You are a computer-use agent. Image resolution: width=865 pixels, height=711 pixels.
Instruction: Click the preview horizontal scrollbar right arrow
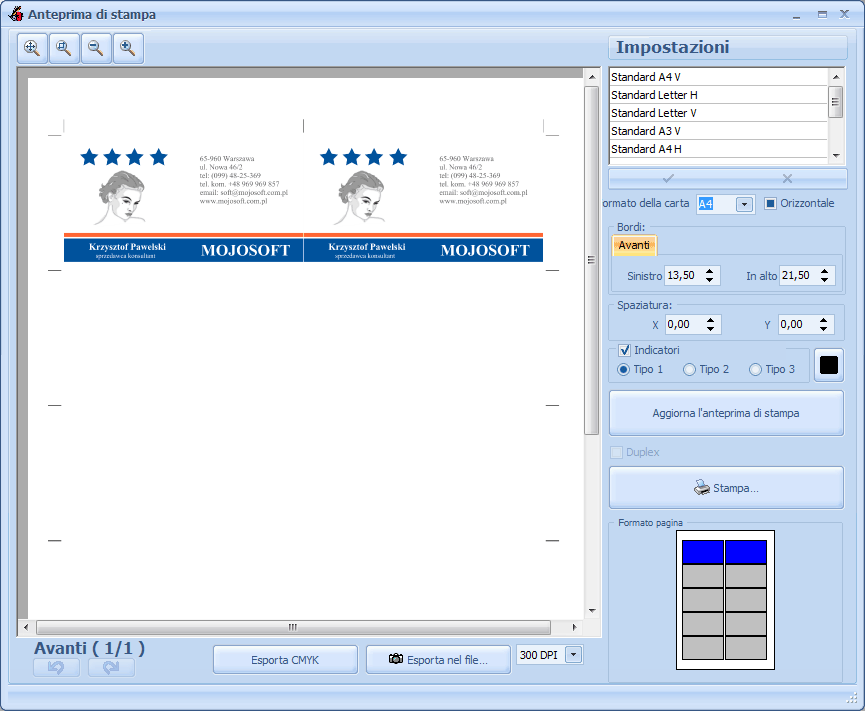point(574,627)
